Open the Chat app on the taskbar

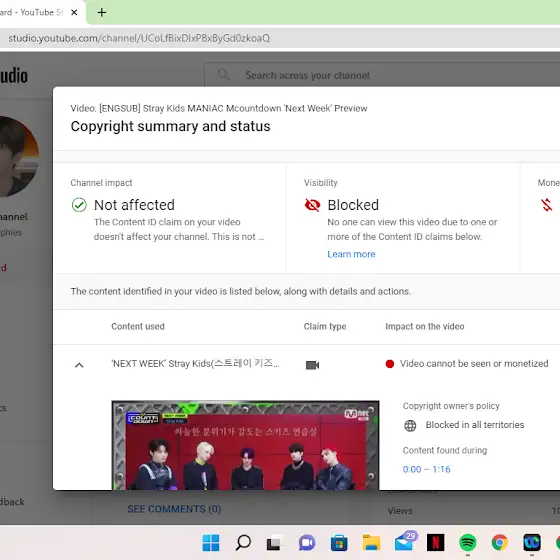(307, 543)
